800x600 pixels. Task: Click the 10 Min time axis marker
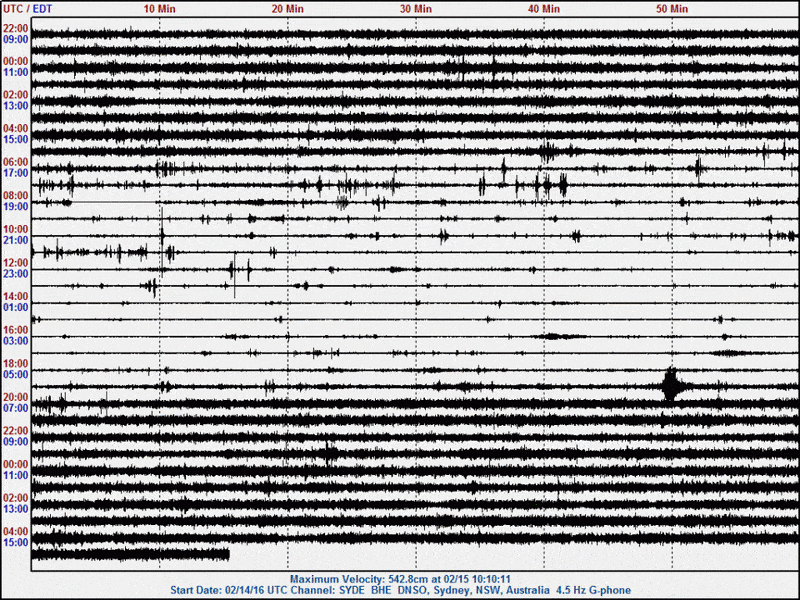tap(160, 8)
